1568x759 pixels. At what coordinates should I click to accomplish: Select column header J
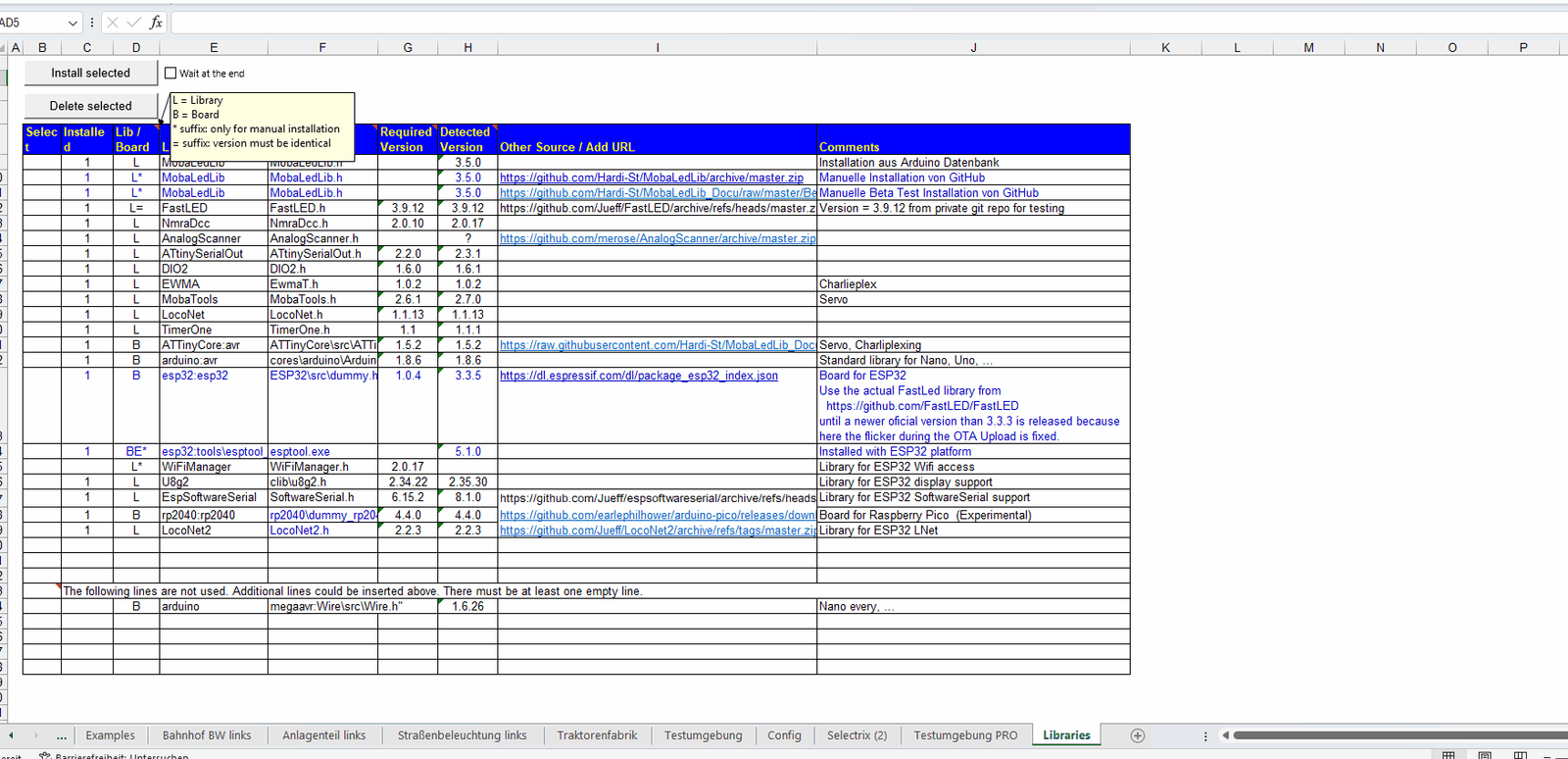(973, 47)
